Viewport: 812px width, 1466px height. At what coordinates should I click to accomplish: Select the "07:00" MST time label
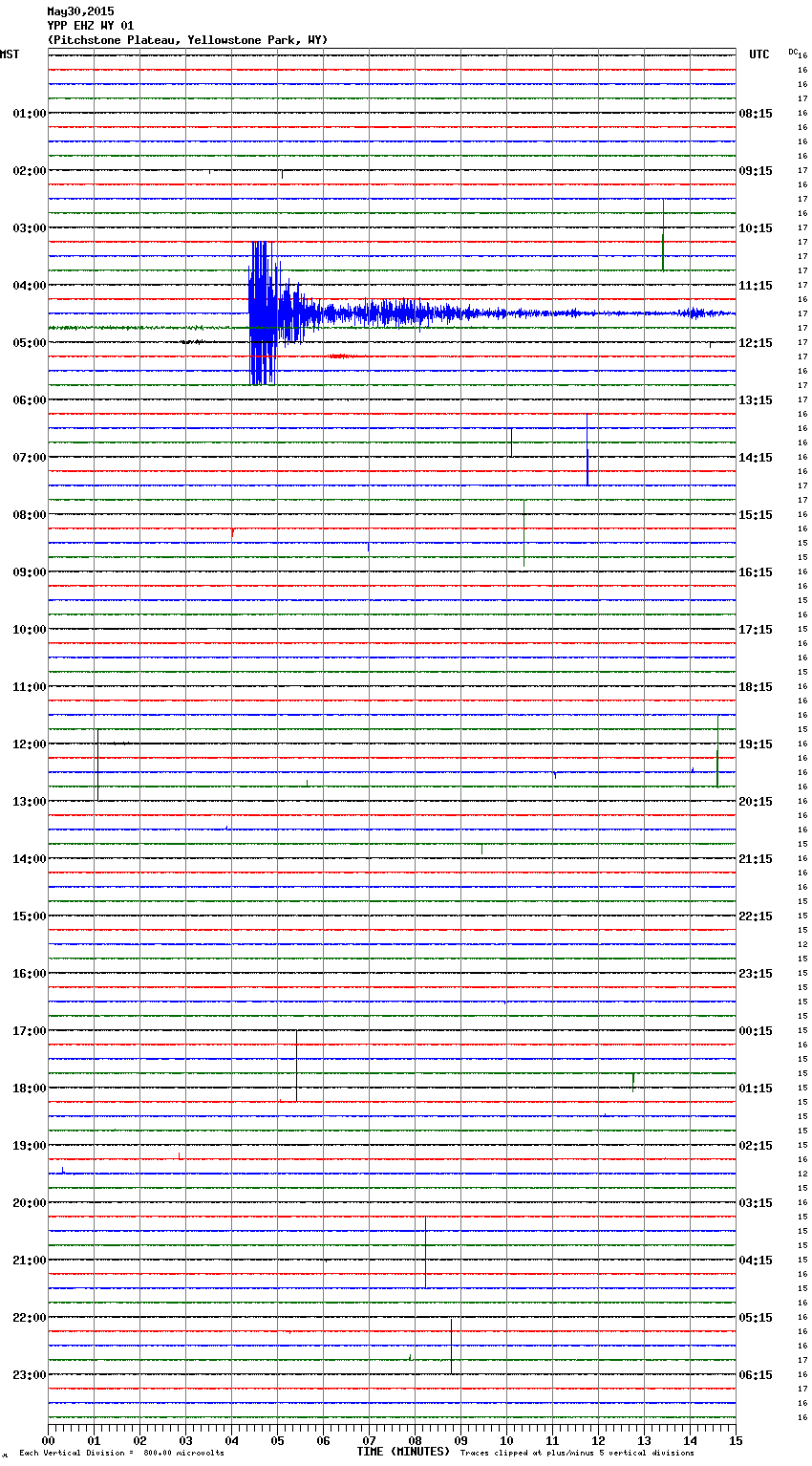30,458
